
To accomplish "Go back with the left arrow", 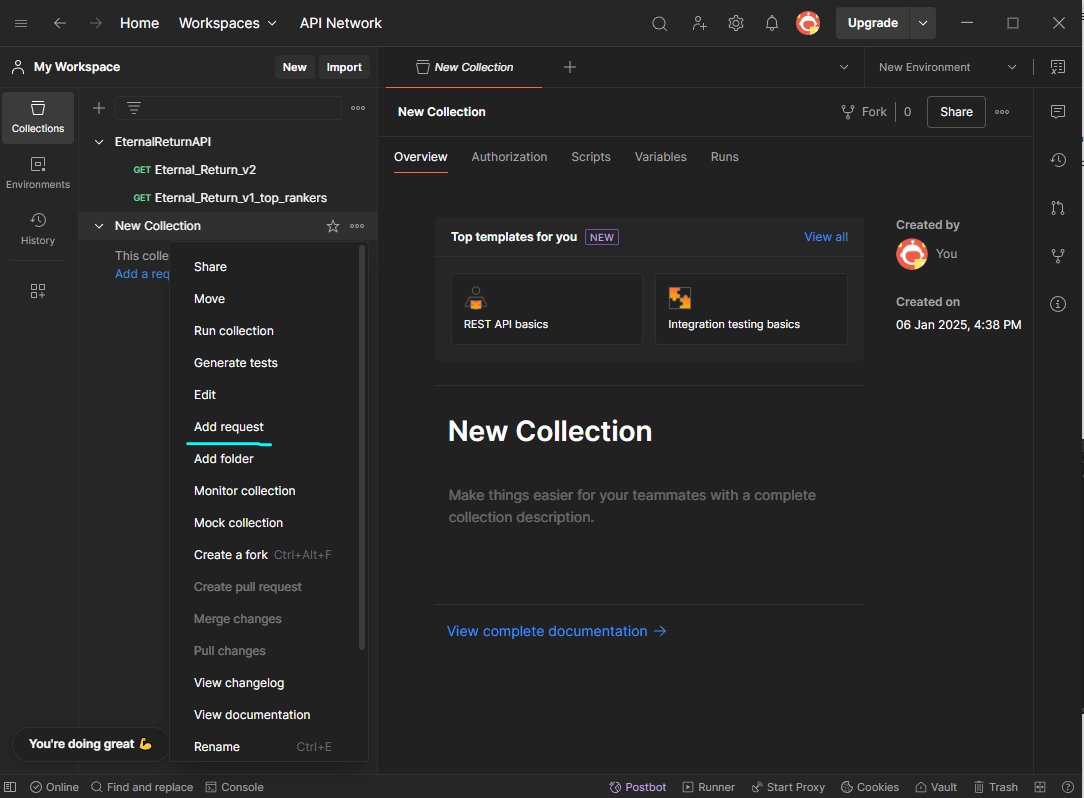I will pos(60,24).
